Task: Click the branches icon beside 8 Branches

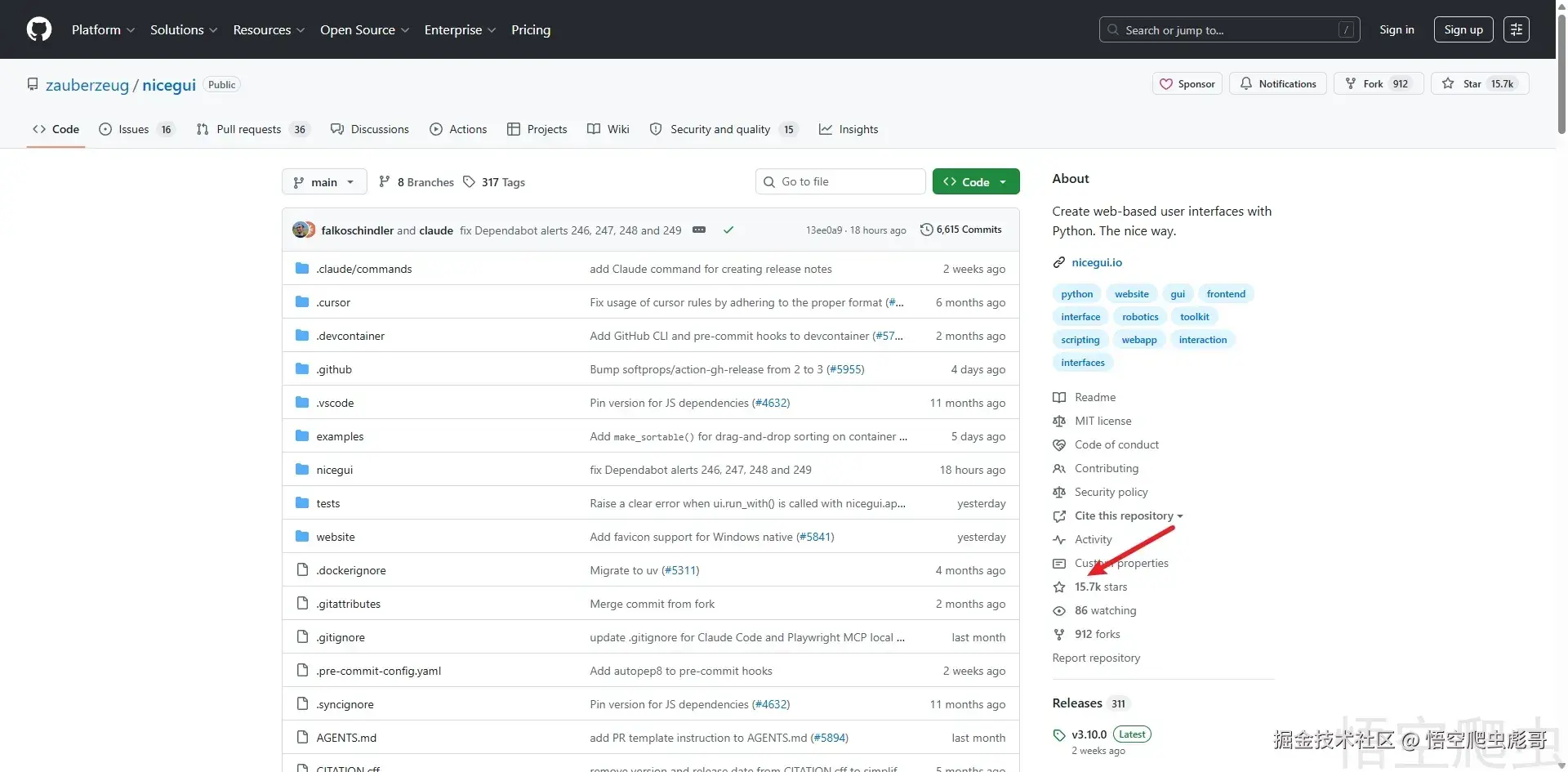Action: [x=385, y=182]
